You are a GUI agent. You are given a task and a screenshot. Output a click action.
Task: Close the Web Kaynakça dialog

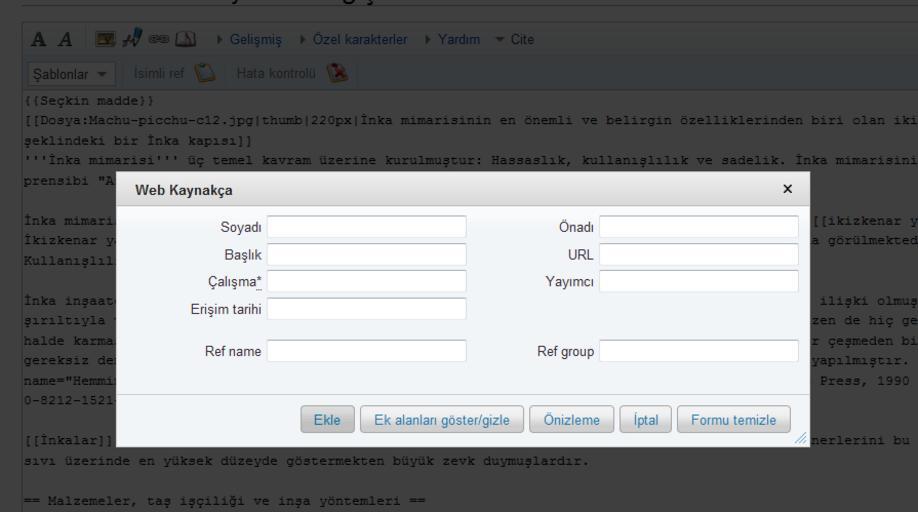coord(787,188)
